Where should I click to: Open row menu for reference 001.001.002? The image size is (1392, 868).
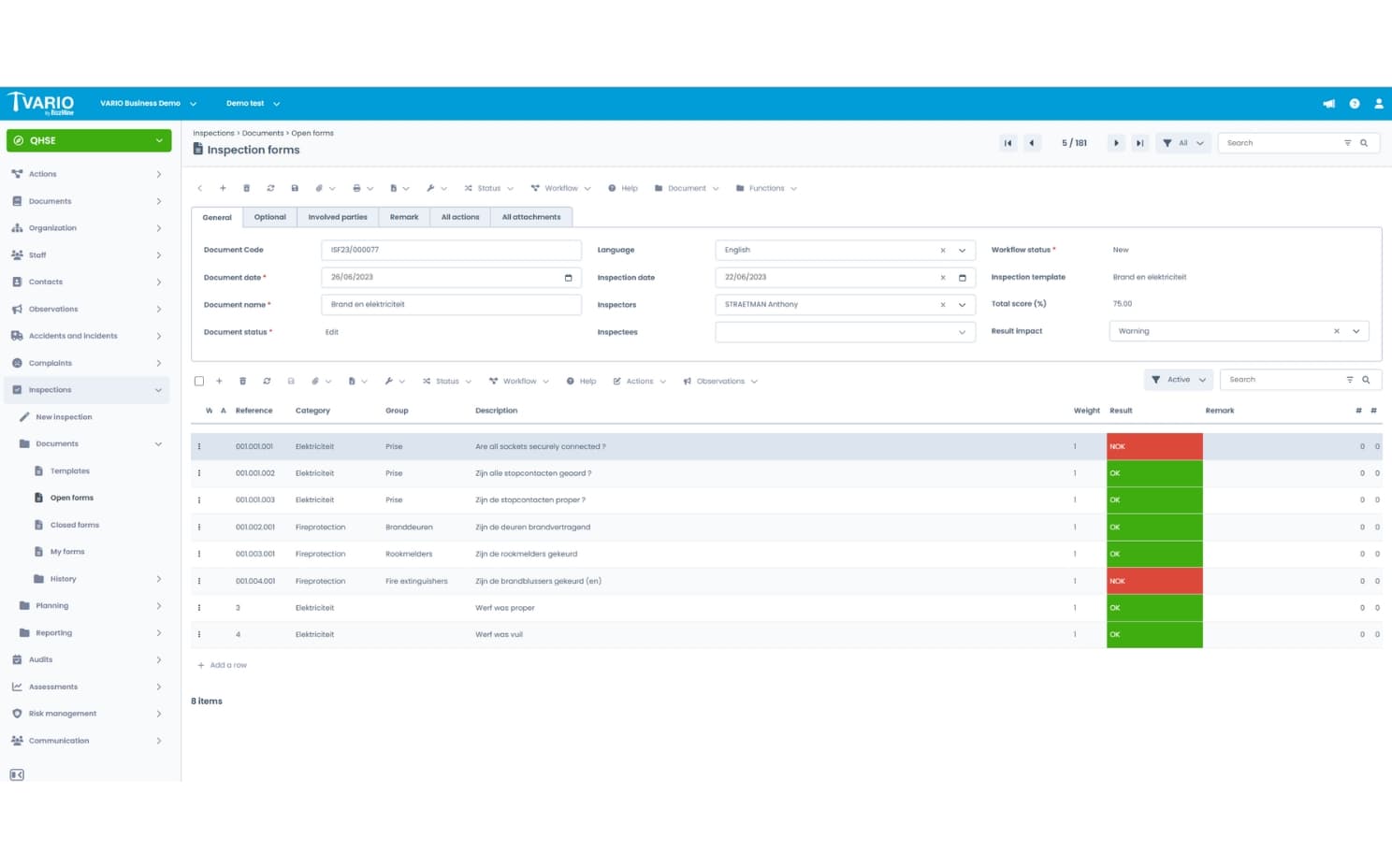[x=199, y=473]
